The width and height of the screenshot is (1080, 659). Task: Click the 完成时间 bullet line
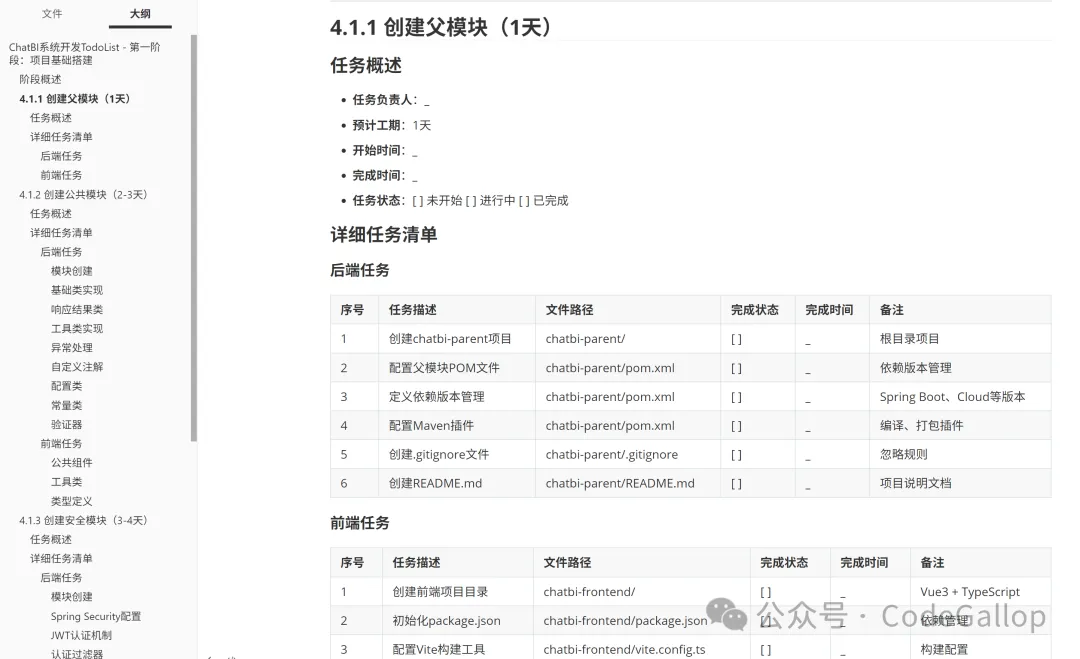coord(385,176)
